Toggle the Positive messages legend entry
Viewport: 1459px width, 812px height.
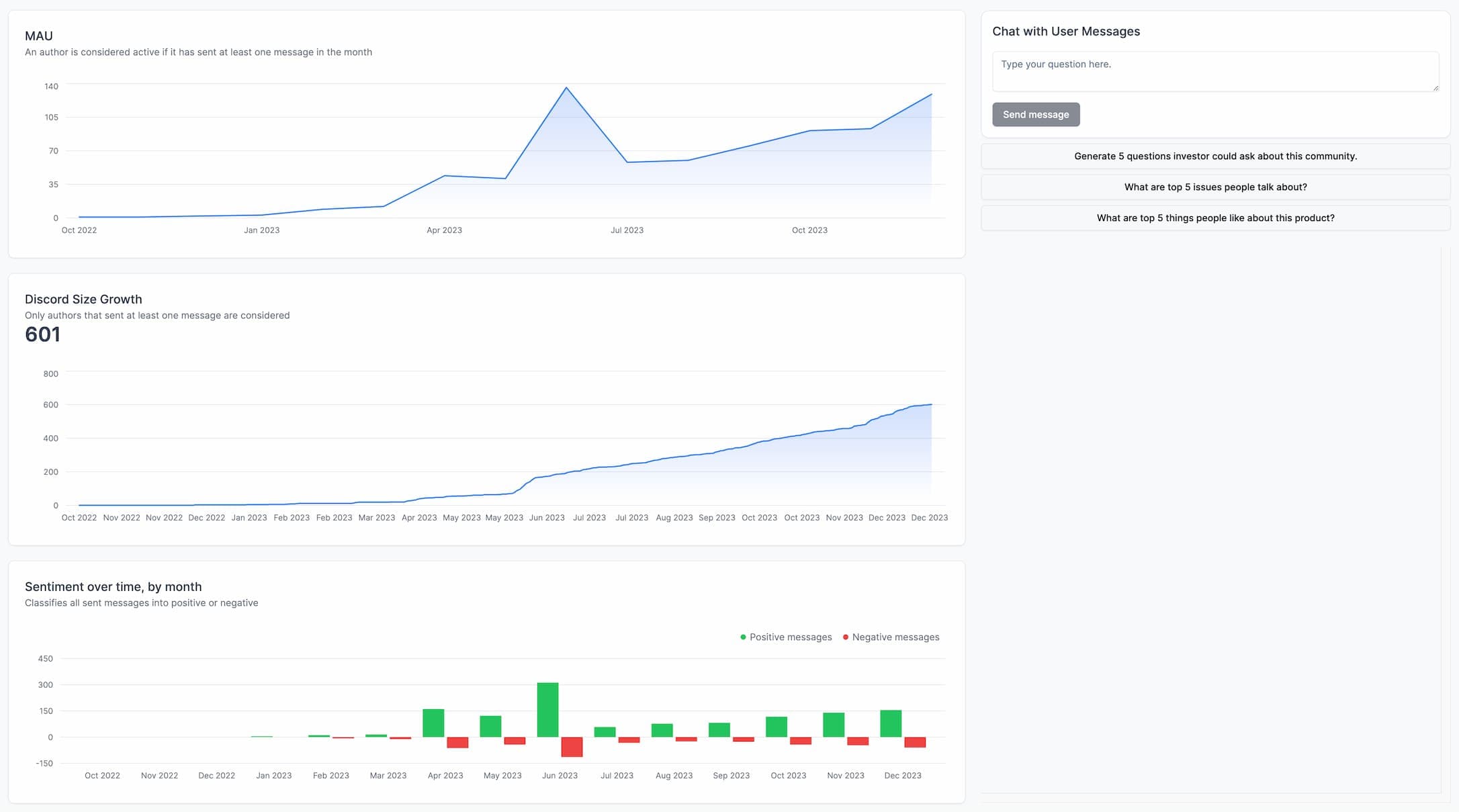[790, 637]
